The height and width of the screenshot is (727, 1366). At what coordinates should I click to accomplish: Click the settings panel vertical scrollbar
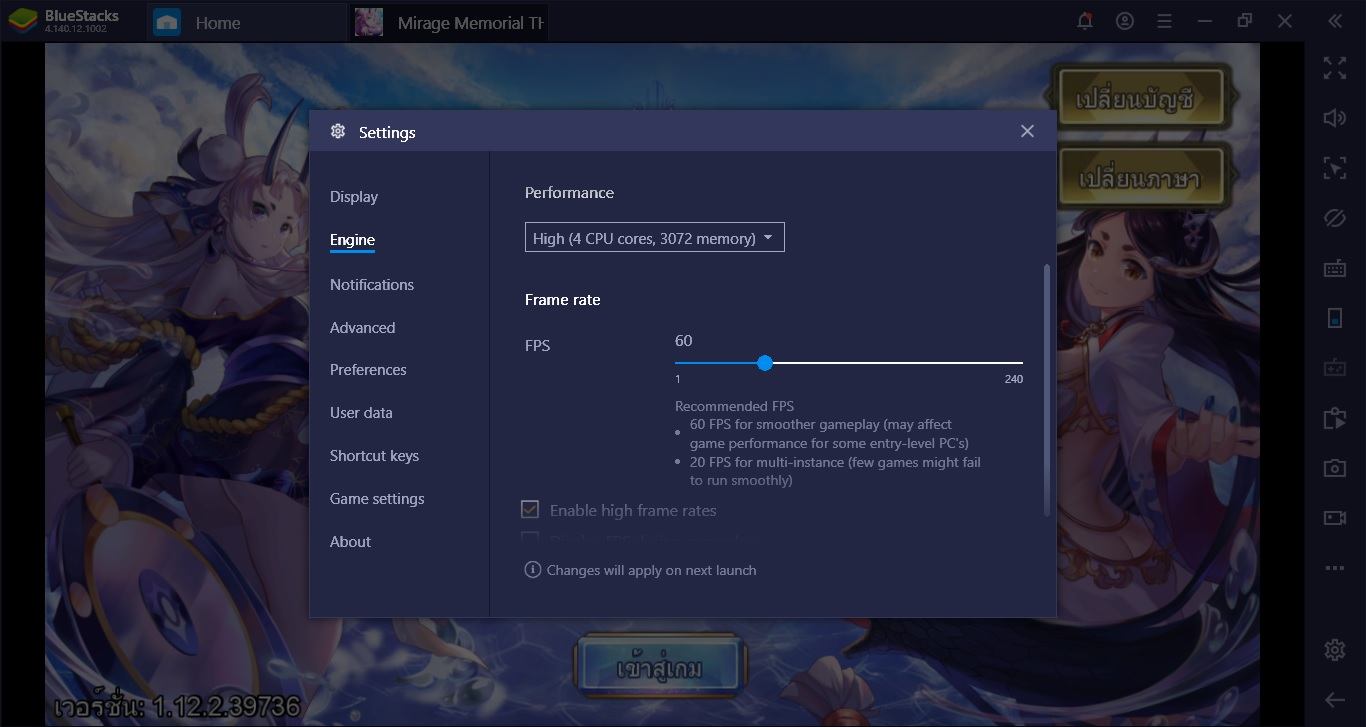pos(1047,390)
